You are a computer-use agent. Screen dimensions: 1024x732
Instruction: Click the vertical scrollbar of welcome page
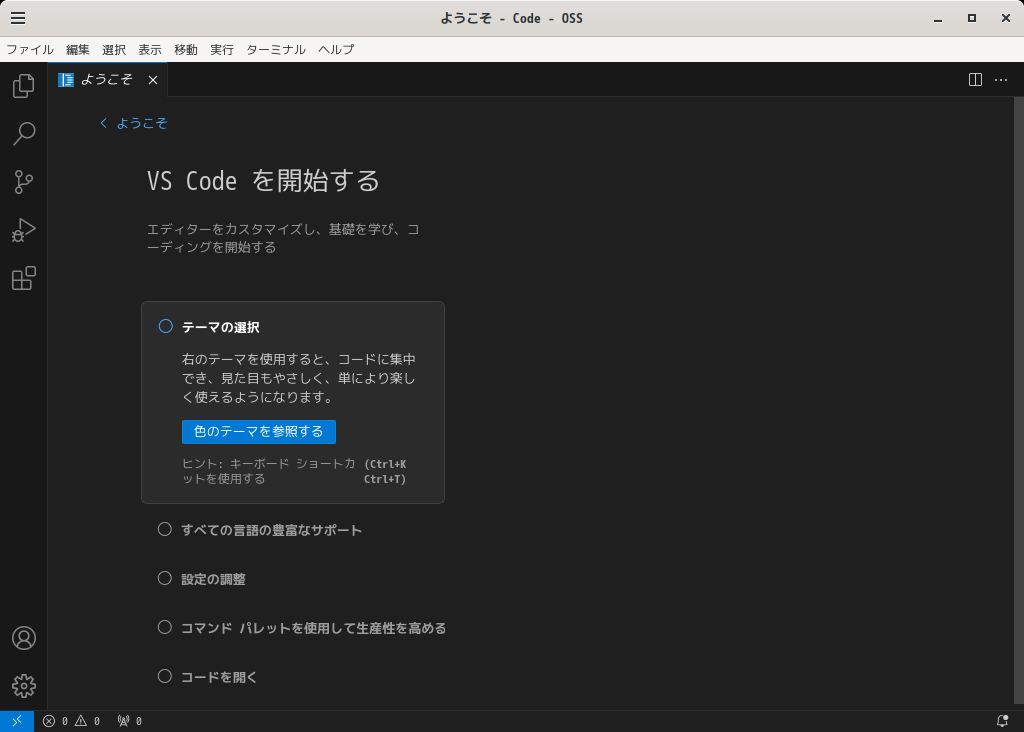1018,400
